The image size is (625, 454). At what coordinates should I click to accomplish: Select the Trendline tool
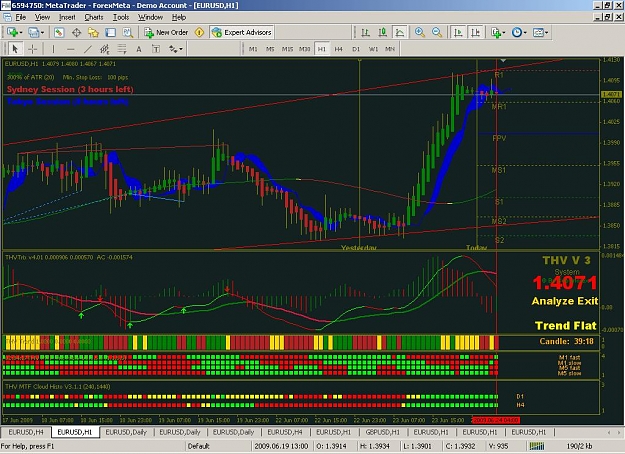[x=87, y=49]
